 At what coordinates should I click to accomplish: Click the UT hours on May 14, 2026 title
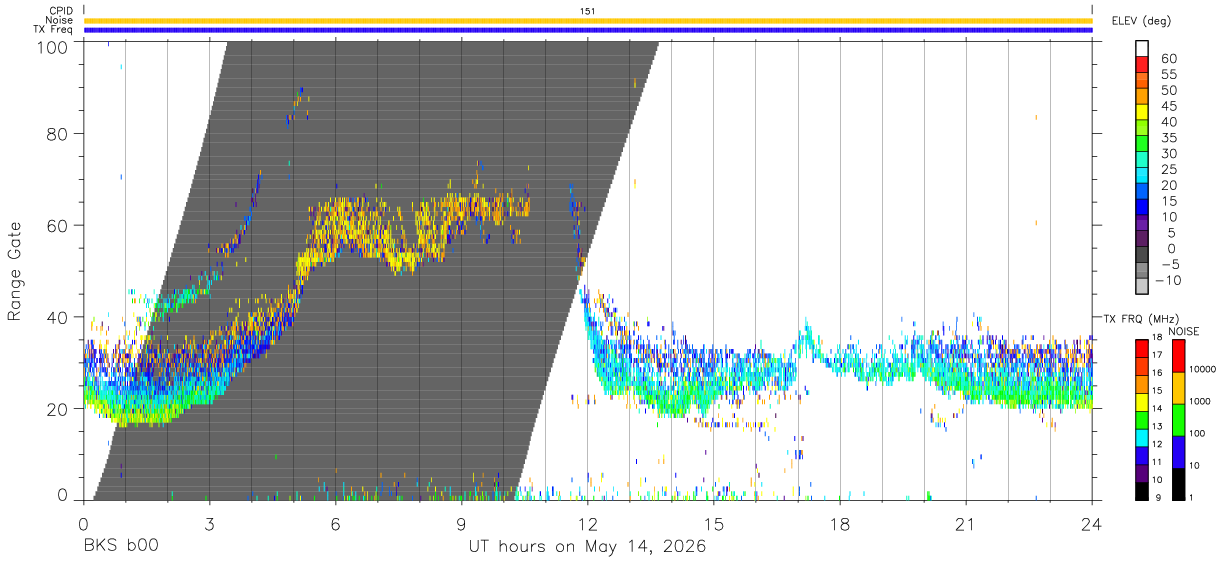click(588, 547)
